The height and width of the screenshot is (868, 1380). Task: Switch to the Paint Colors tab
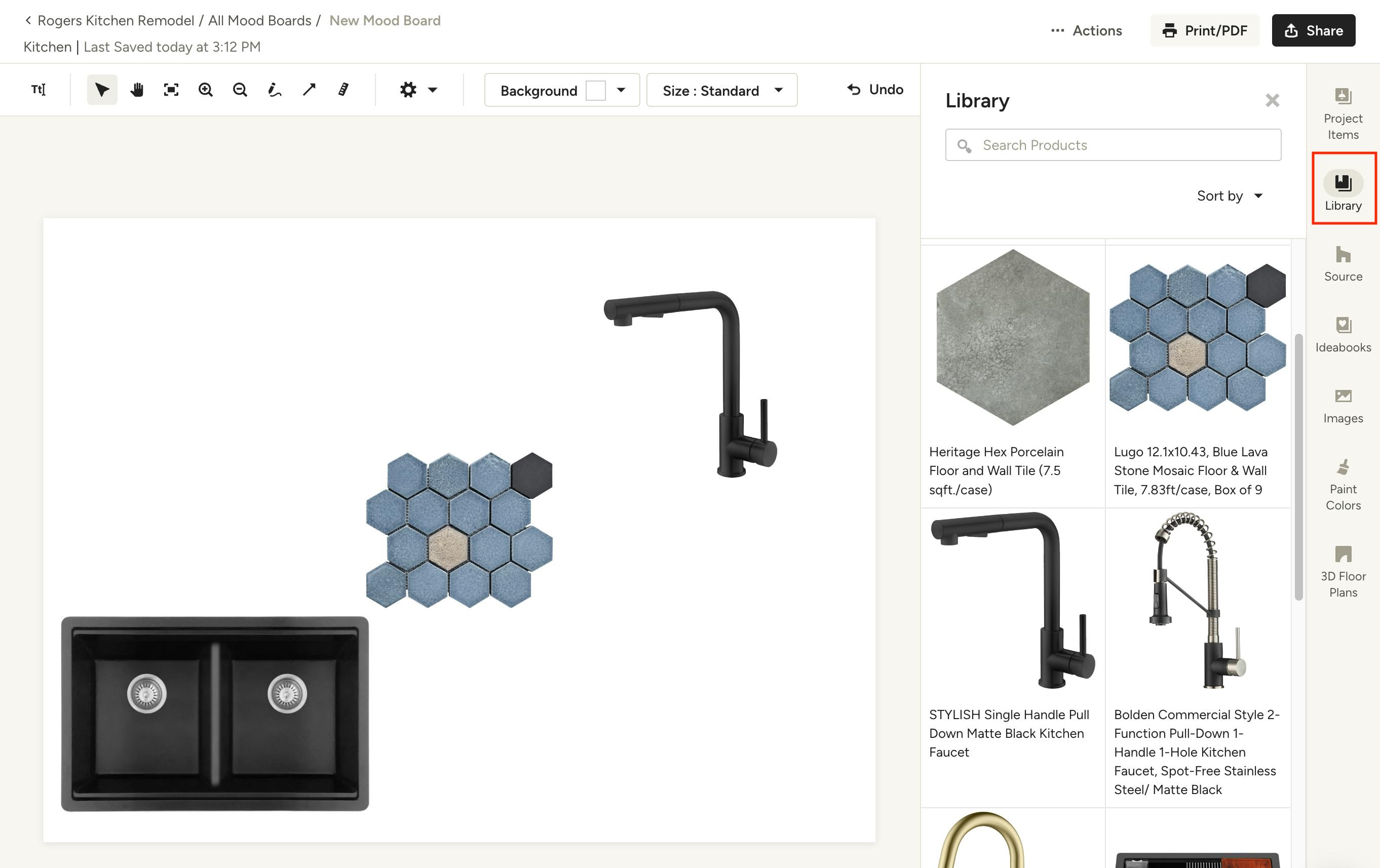1343,484
